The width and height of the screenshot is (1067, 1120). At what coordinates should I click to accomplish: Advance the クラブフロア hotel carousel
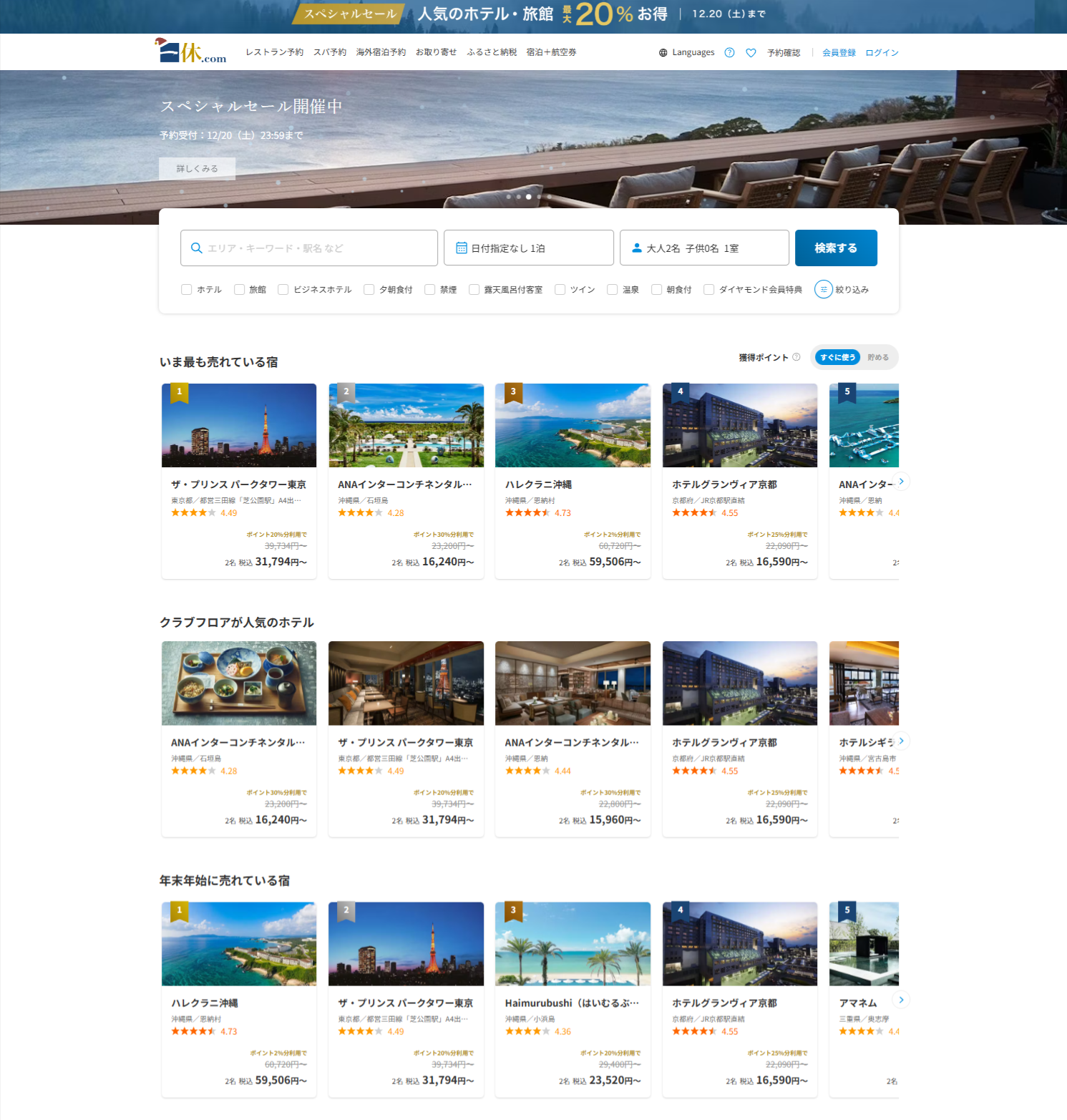click(901, 741)
